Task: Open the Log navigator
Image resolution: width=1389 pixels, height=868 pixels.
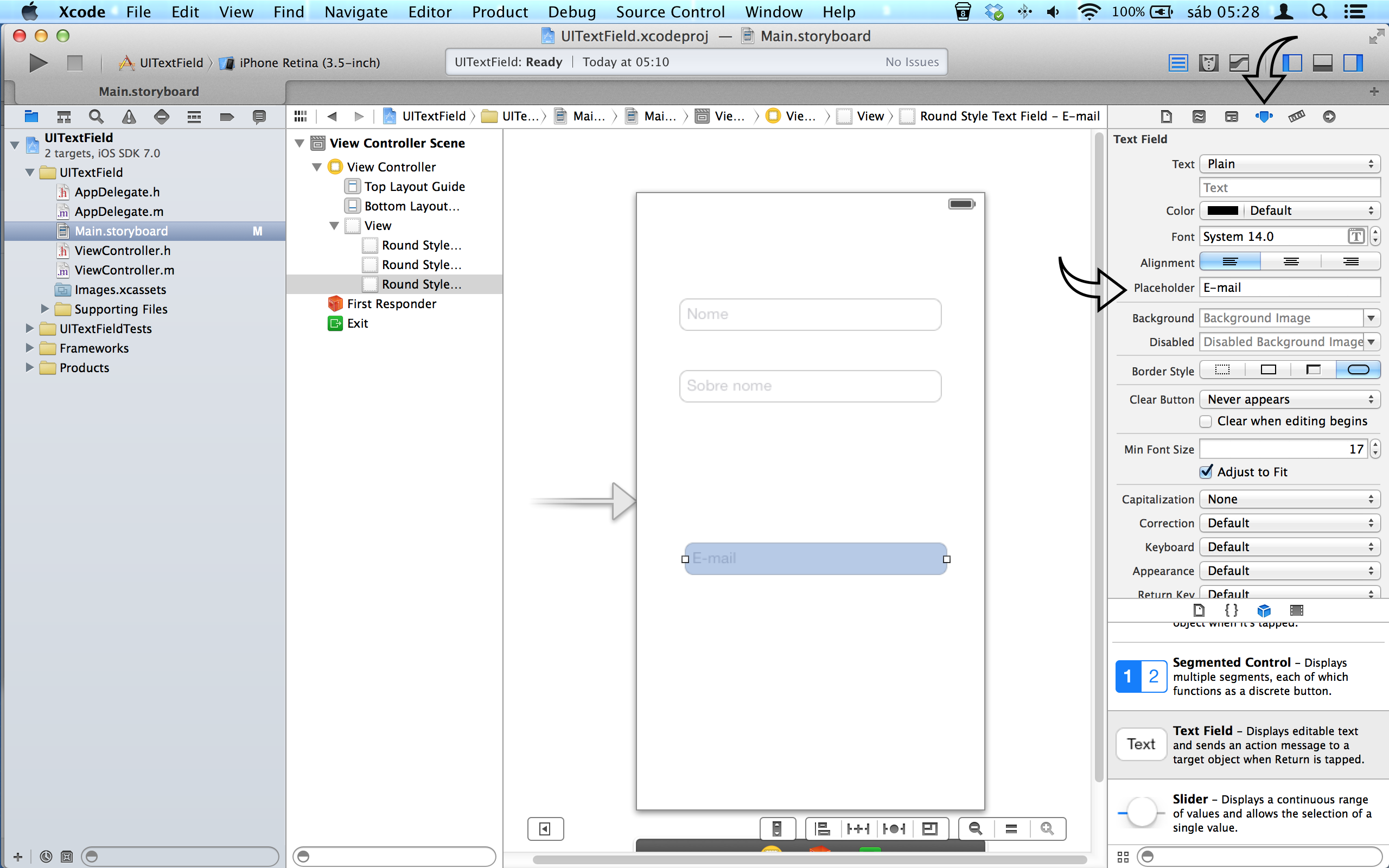Action: [x=259, y=117]
